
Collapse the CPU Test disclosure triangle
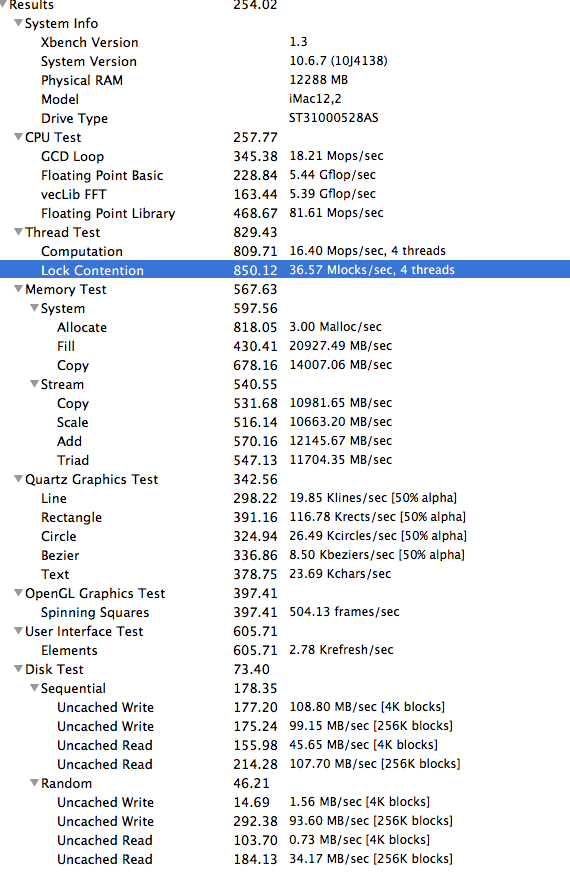tap(18, 137)
